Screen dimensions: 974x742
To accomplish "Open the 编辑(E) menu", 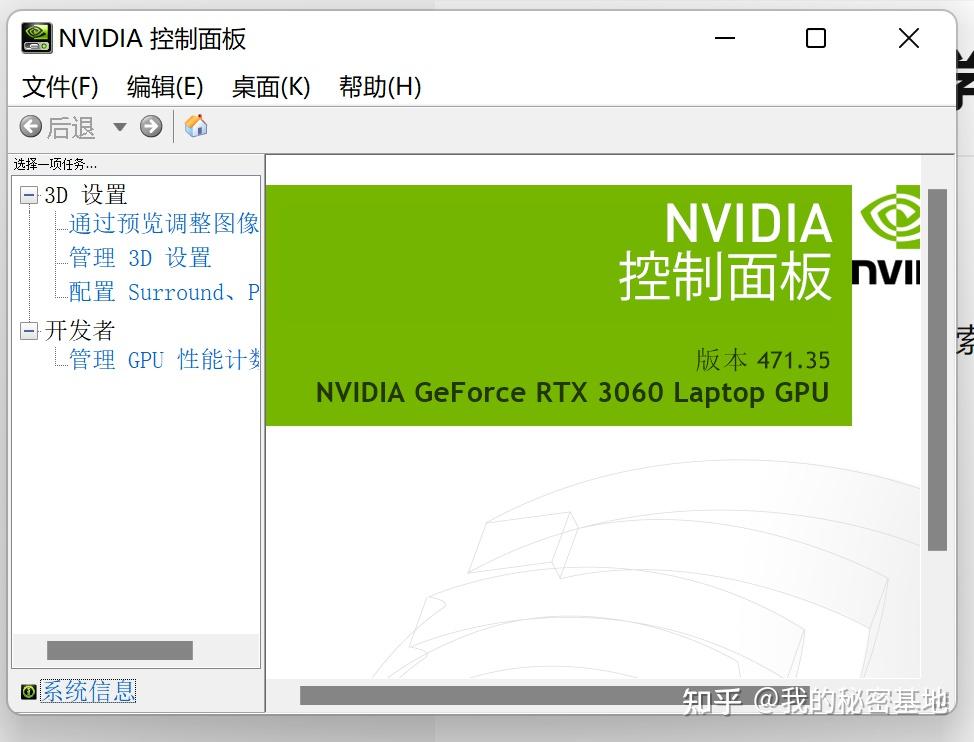I will [x=165, y=87].
